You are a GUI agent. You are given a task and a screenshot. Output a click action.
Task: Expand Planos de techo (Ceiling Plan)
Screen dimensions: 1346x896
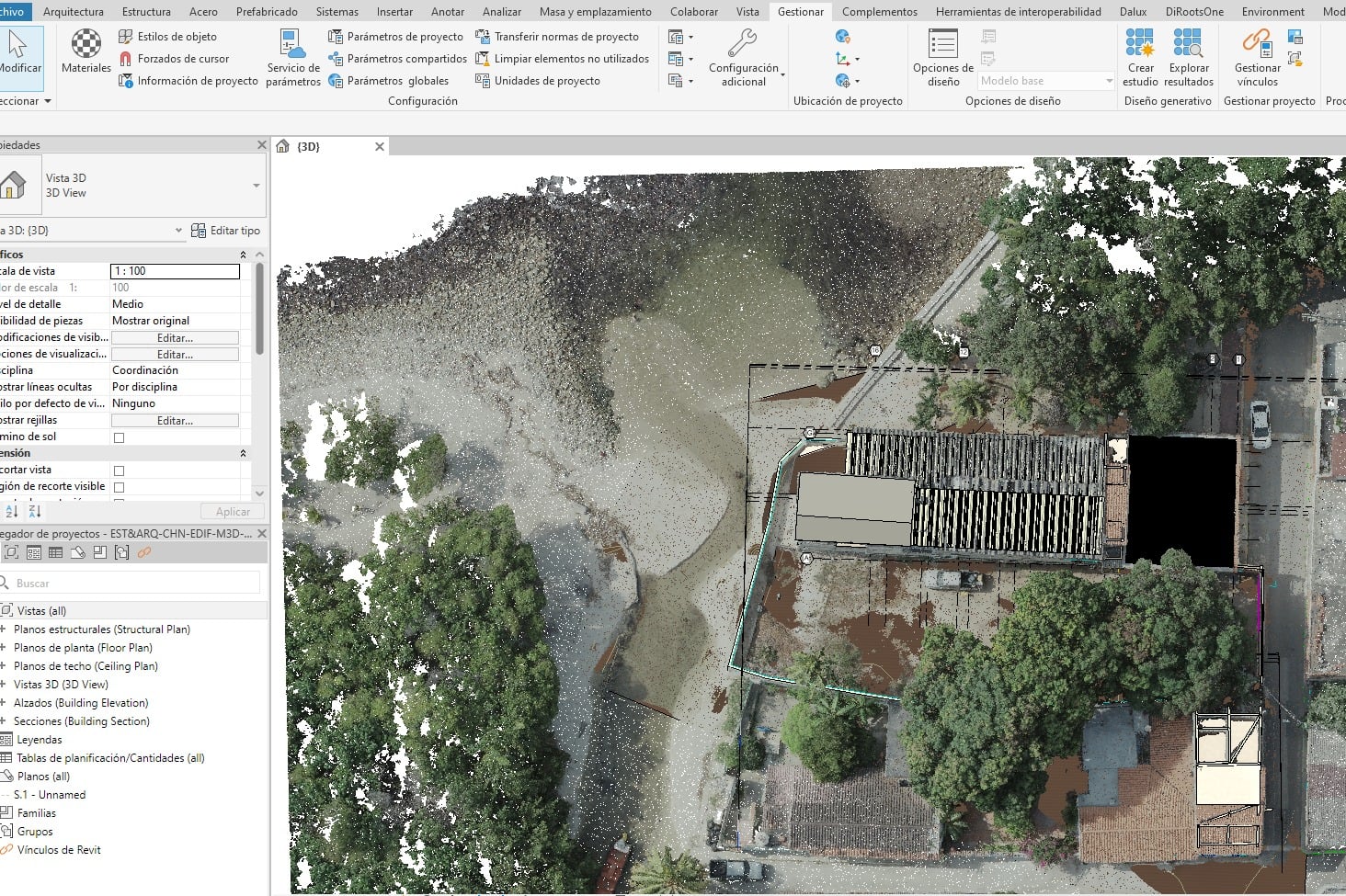(x=4, y=666)
